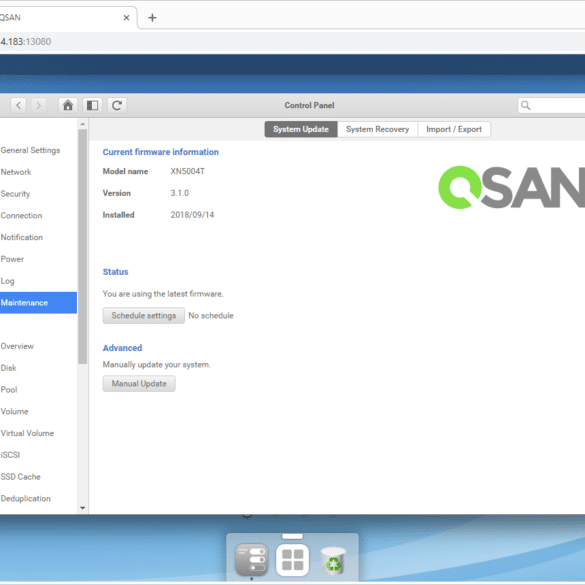The width and height of the screenshot is (585, 585).
Task: Go forward in Control Panel history
Action: (38, 106)
